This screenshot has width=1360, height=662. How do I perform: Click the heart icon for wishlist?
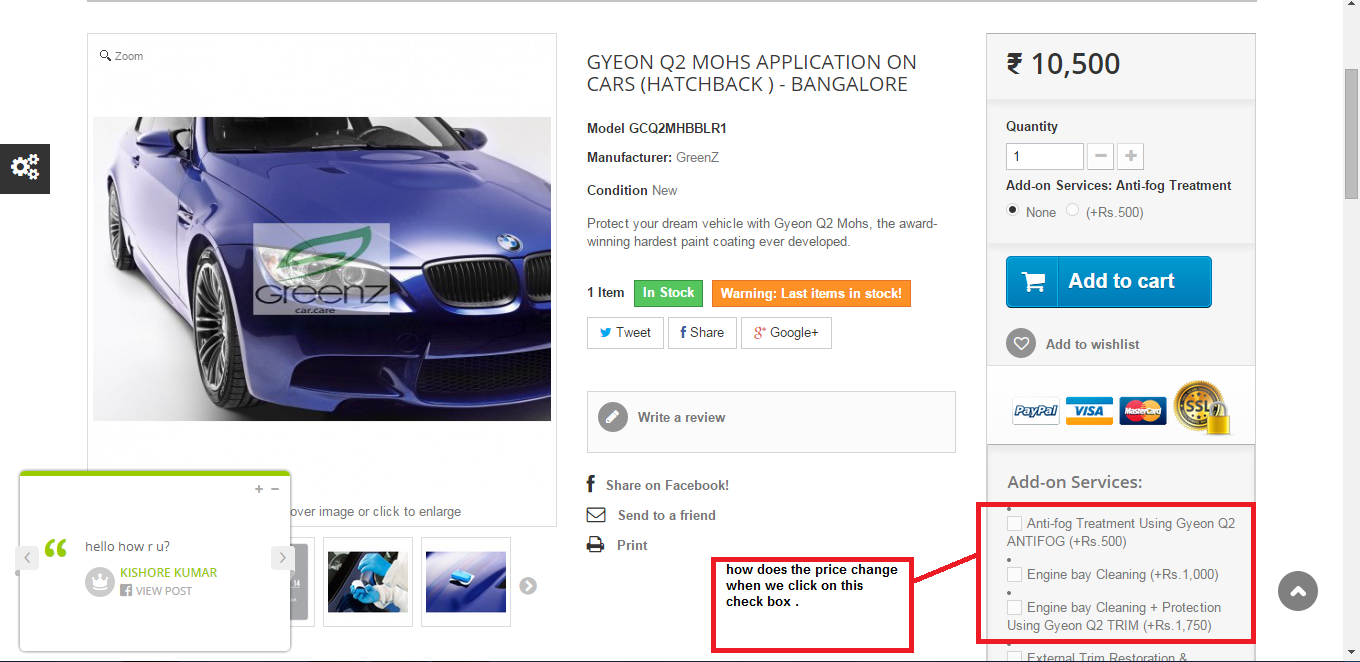click(1020, 343)
